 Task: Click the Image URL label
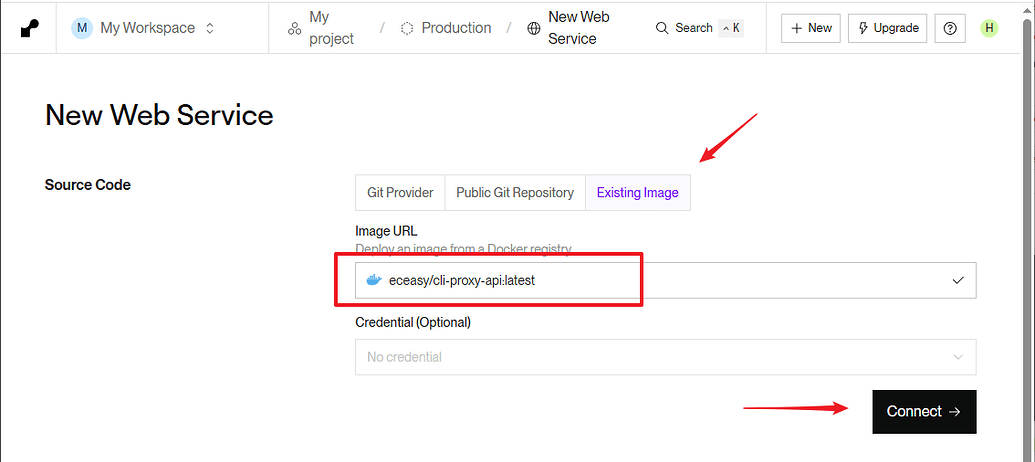[386, 231]
